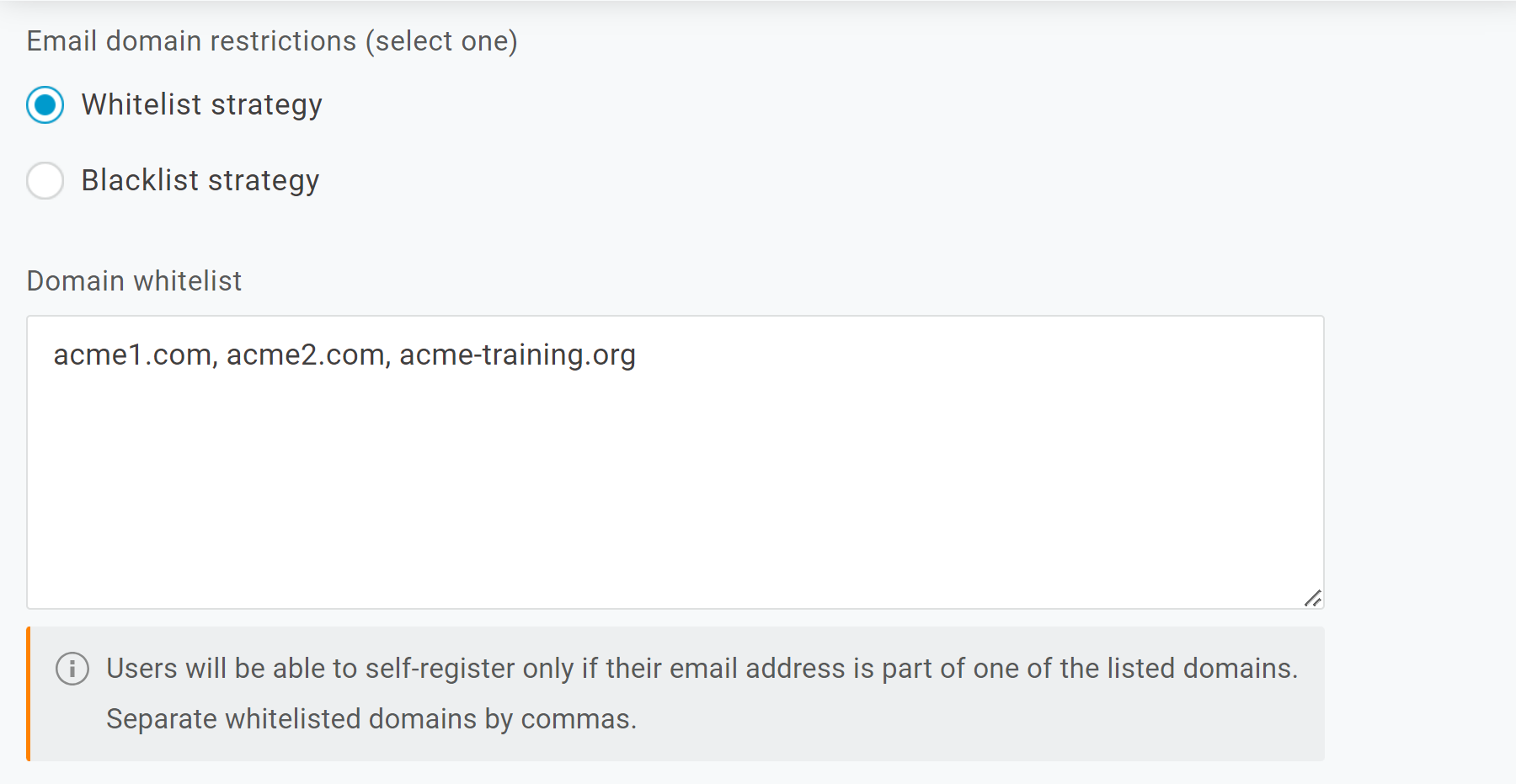Screen dimensions: 1516x784
Task: Click the resize handle of the whitelist textarea
Action: [1314, 600]
